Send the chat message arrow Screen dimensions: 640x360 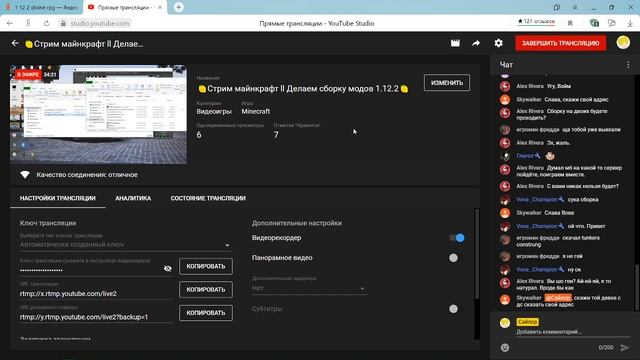[624, 348]
